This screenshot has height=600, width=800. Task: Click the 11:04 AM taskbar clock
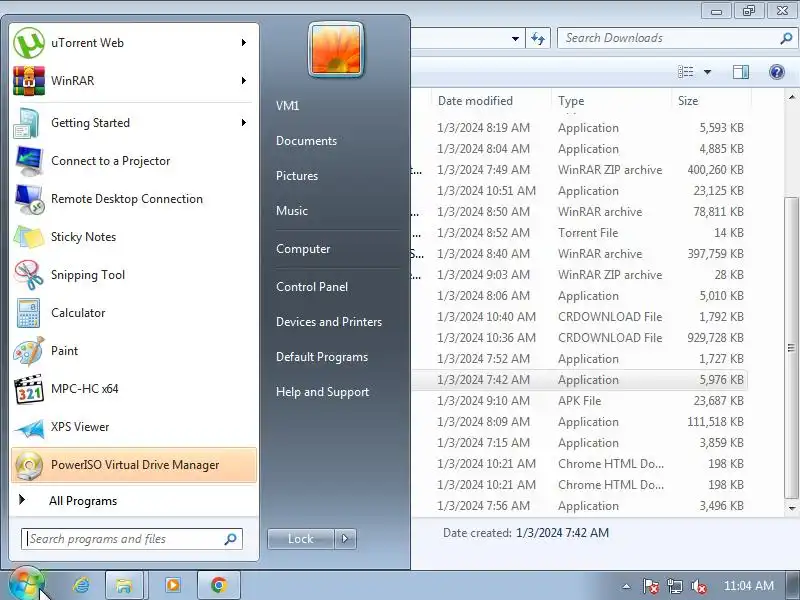pos(748,586)
